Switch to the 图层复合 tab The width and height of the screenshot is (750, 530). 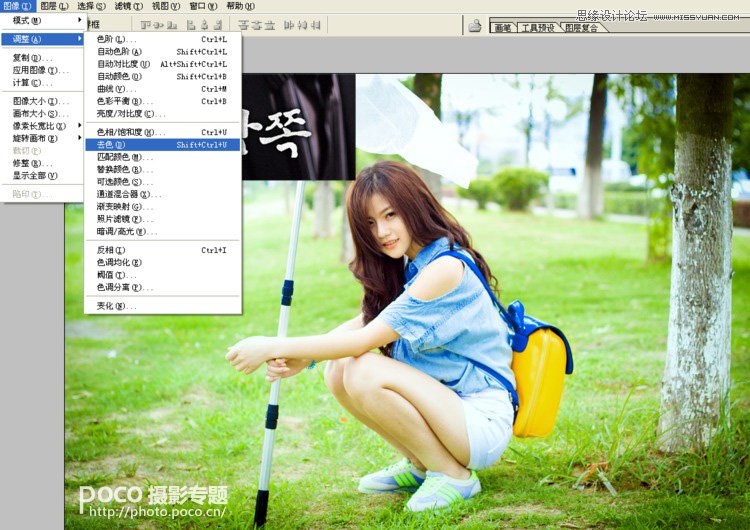click(581, 28)
